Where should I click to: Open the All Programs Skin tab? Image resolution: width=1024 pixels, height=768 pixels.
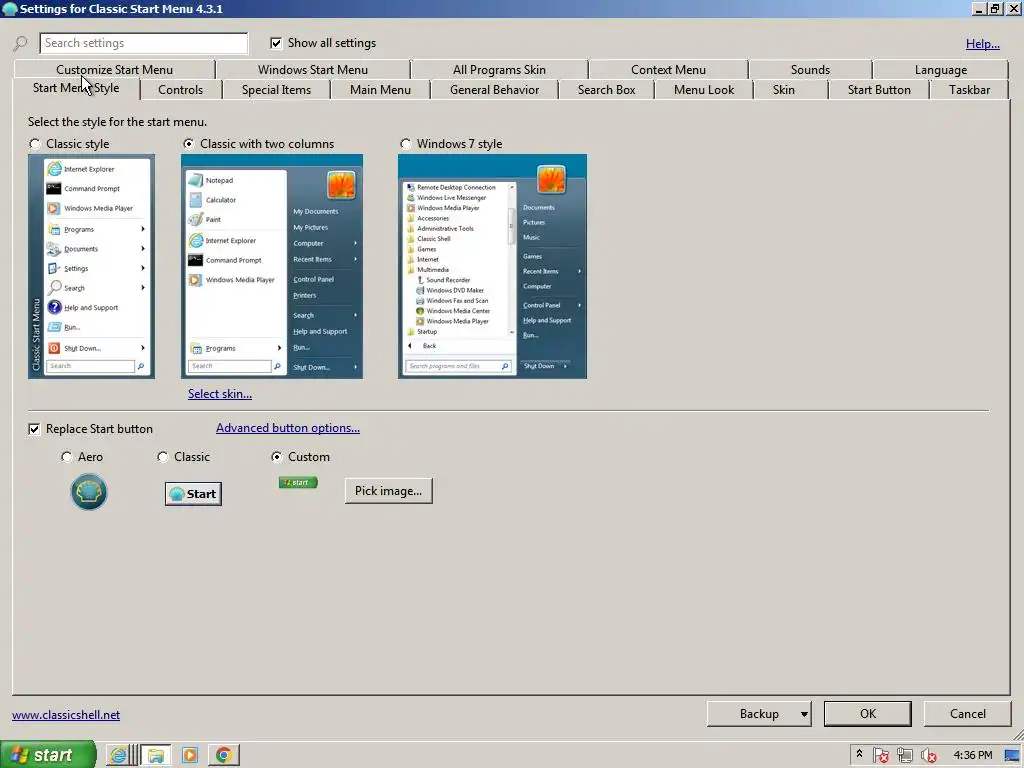500,70
